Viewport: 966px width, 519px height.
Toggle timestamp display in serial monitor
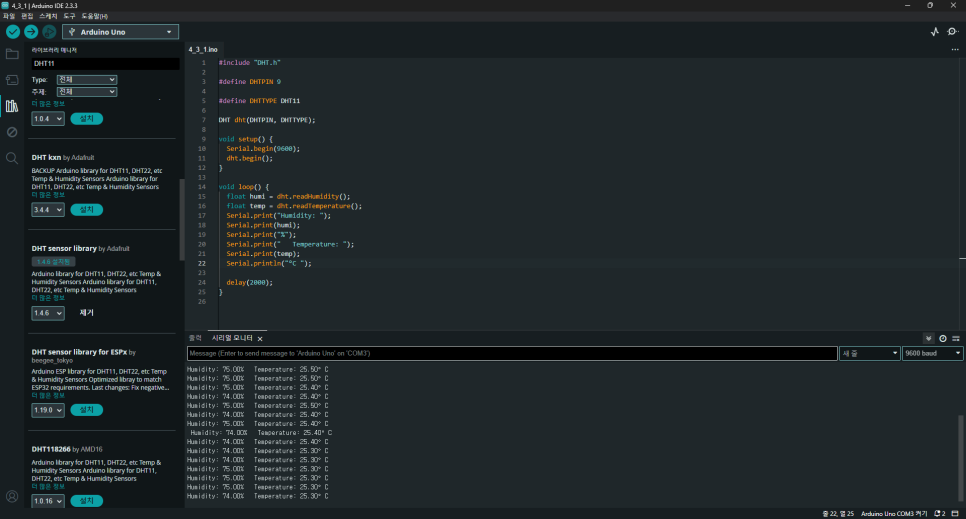(x=943, y=338)
